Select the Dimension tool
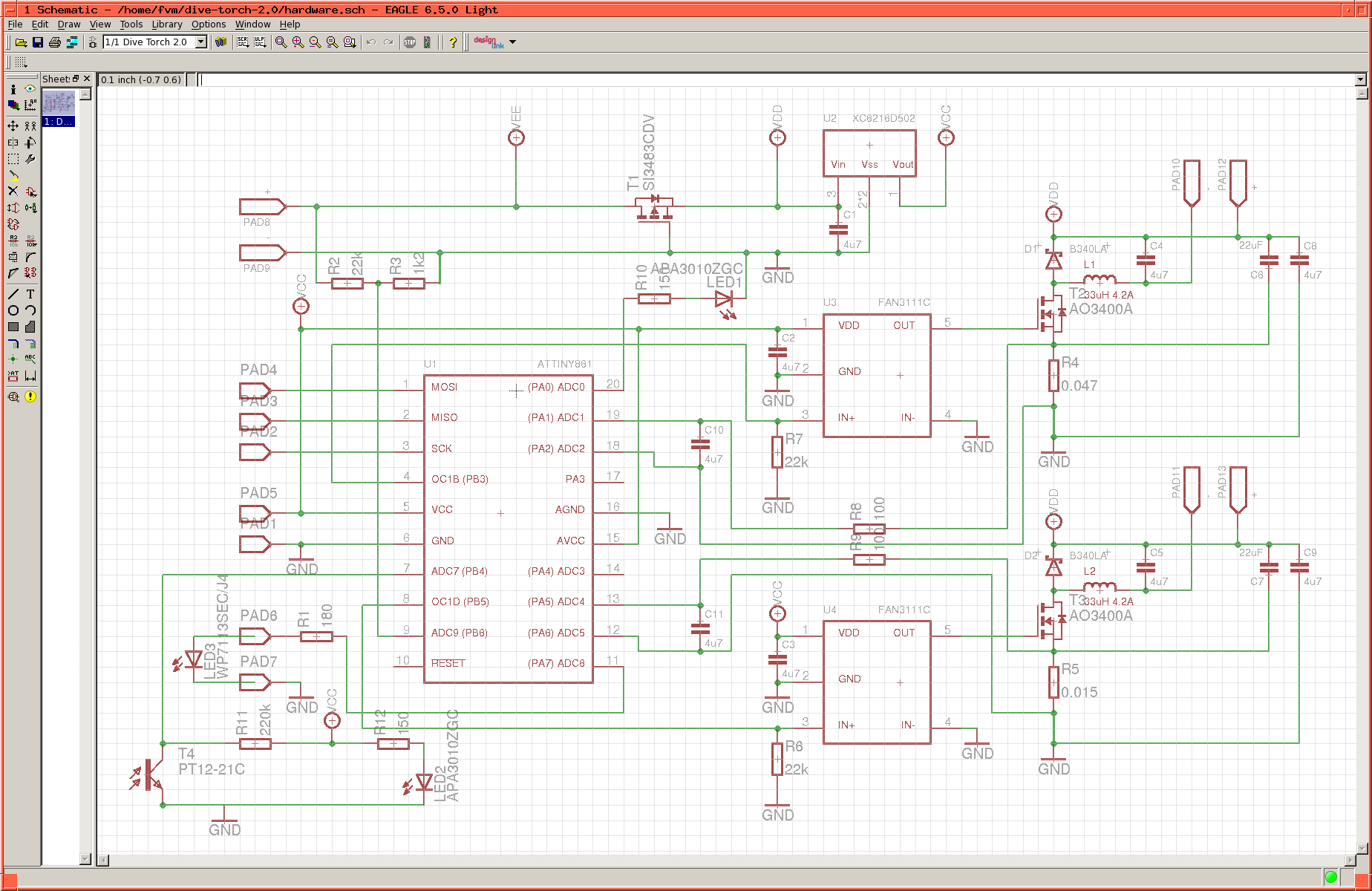The image size is (1372, 891). (x=30, y=376)
